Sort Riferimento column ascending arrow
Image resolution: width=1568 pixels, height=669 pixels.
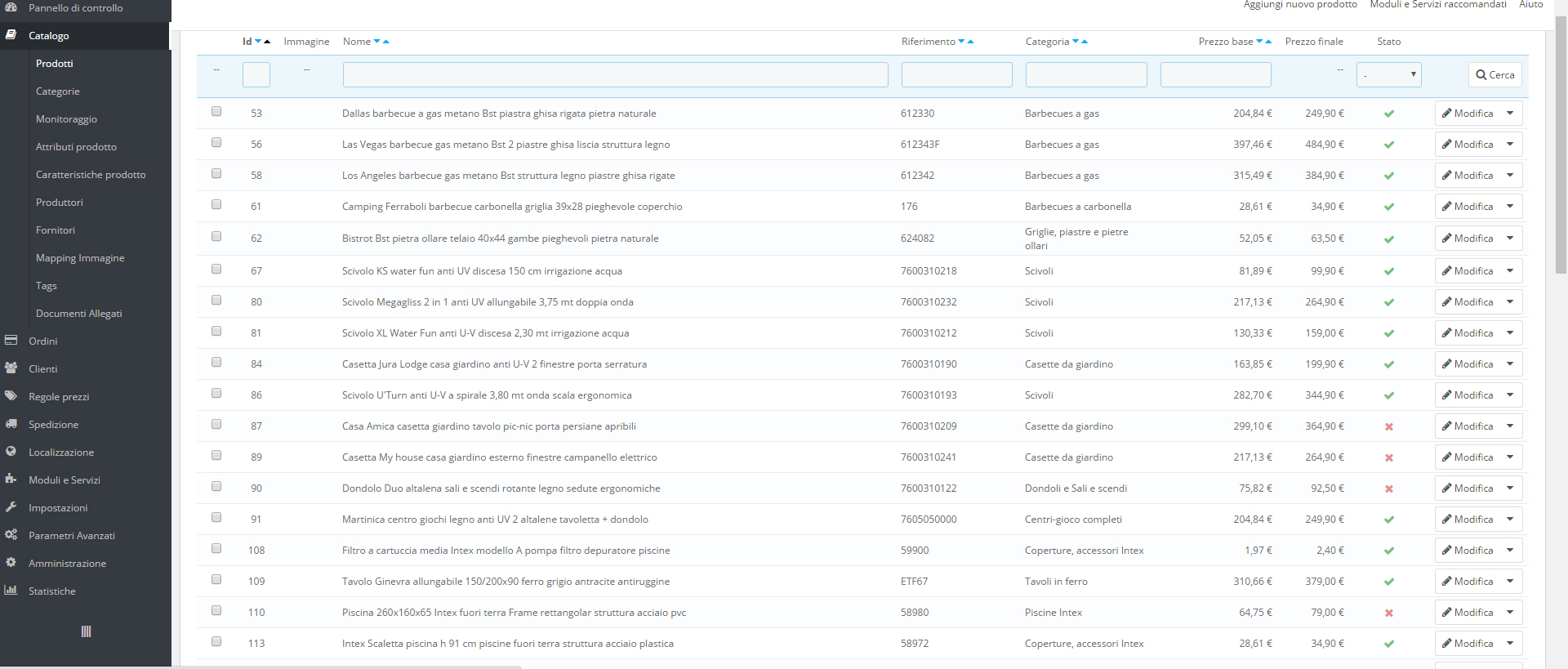point(970,41)
